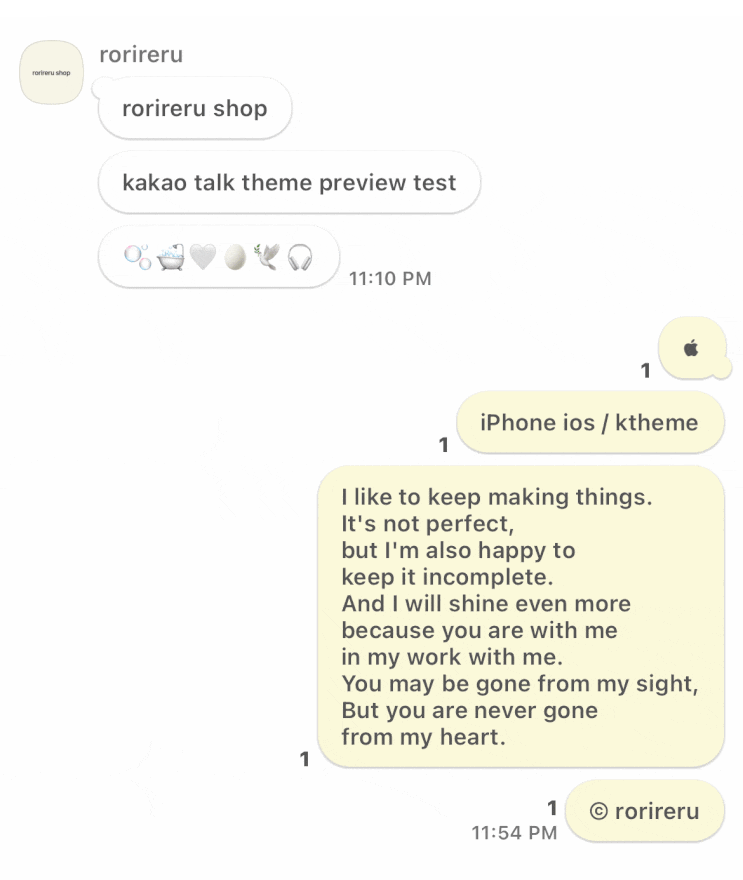Select the long 'I like to keep making things' message

point(521,616)
